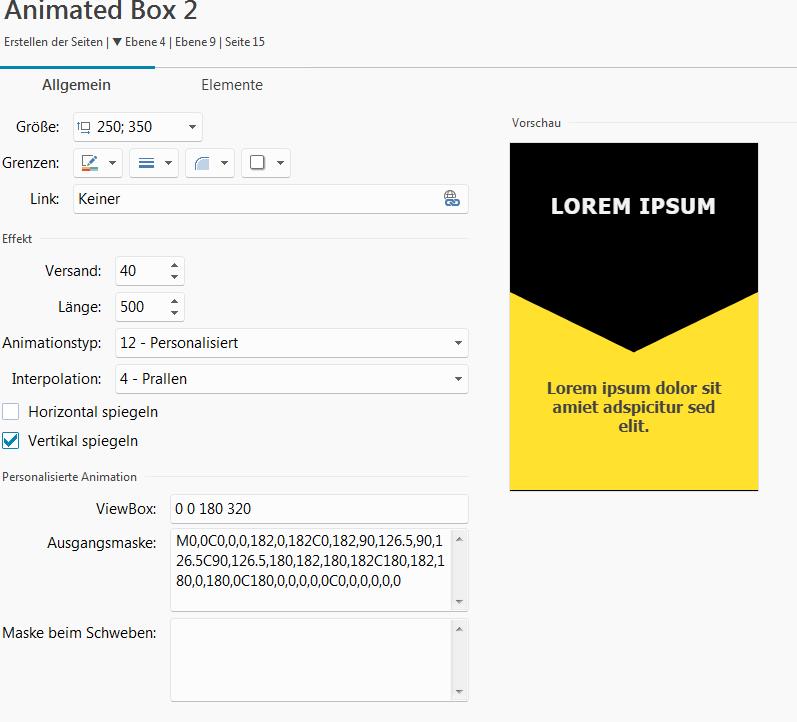Click the LOREM IPSUM preview heading
The image size is (797, 722).
[x=633, y=206]
